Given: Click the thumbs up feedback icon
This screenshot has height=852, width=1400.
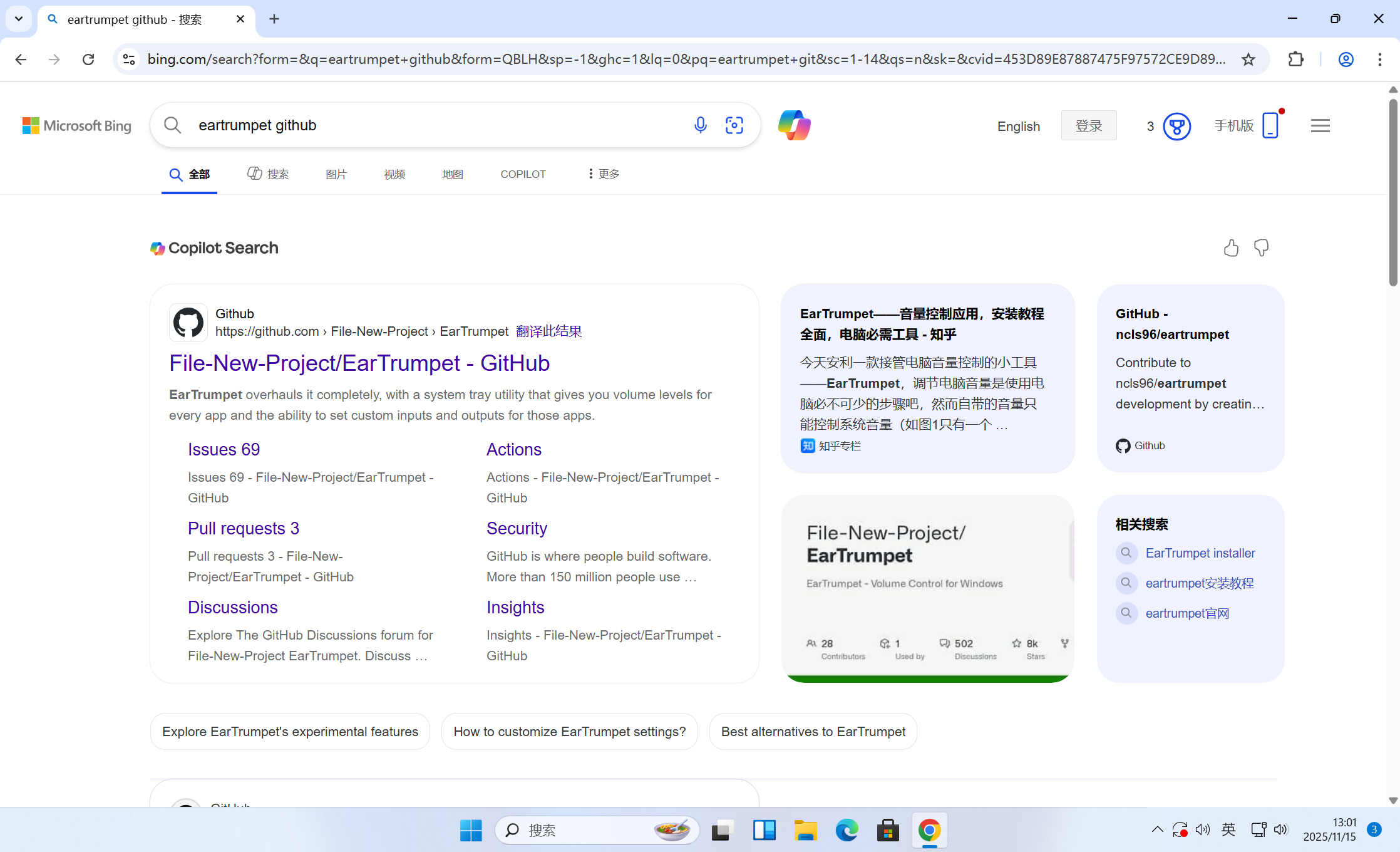Looking at the screenshot, I should (1230, 248).
